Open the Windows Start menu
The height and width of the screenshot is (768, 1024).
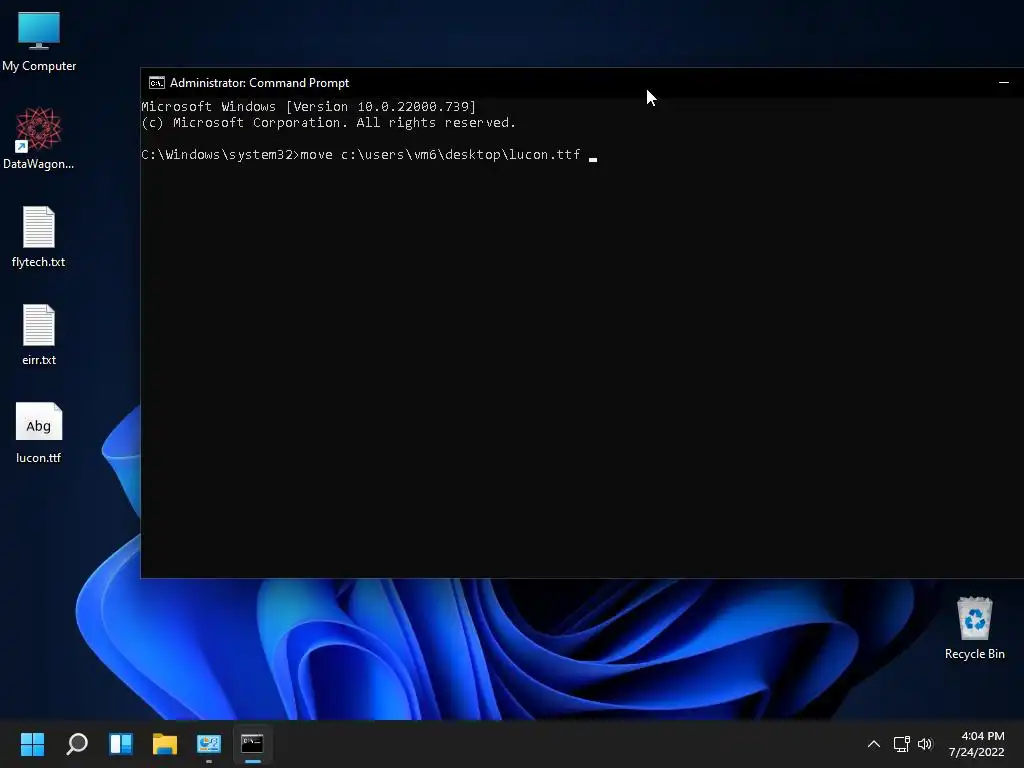tap(32, 744)
